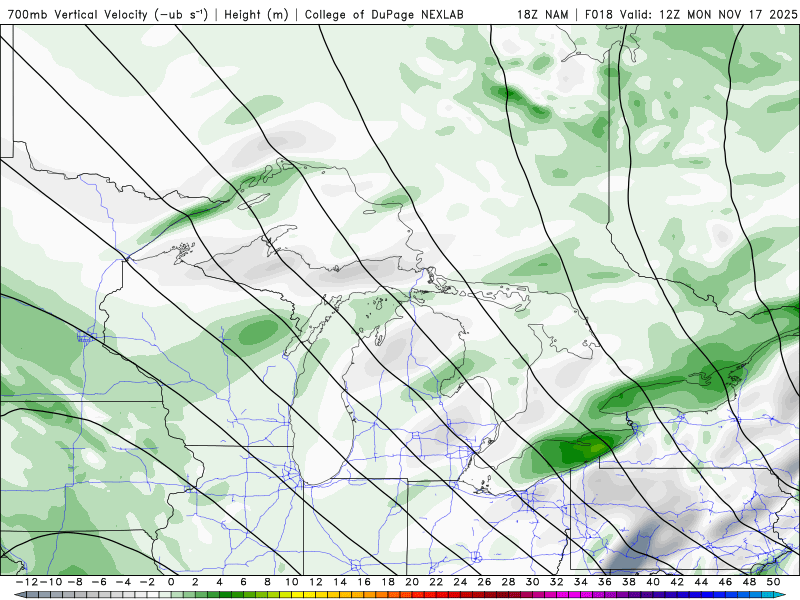Click 'College of DuPage NEXLAB' text
800x600 pixels.
[x=384, y=14]
